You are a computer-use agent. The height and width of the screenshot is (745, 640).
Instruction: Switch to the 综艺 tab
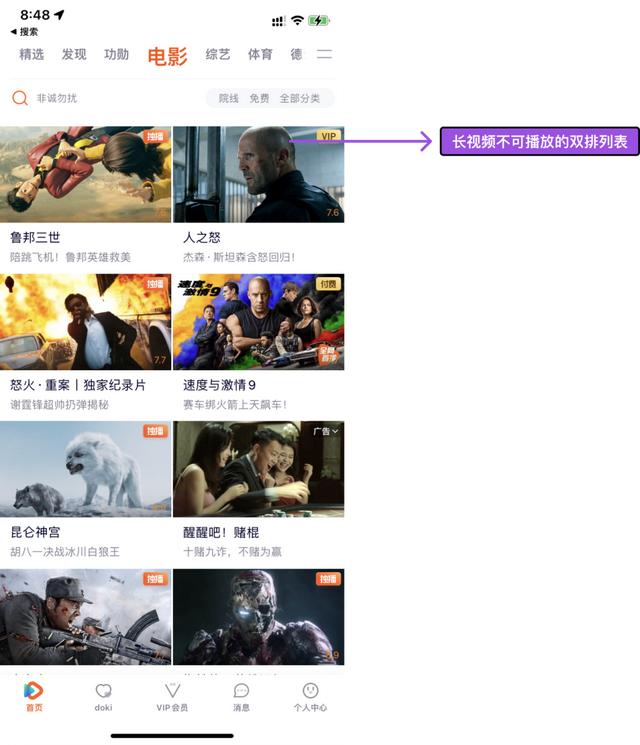click(x=217, y=55)
